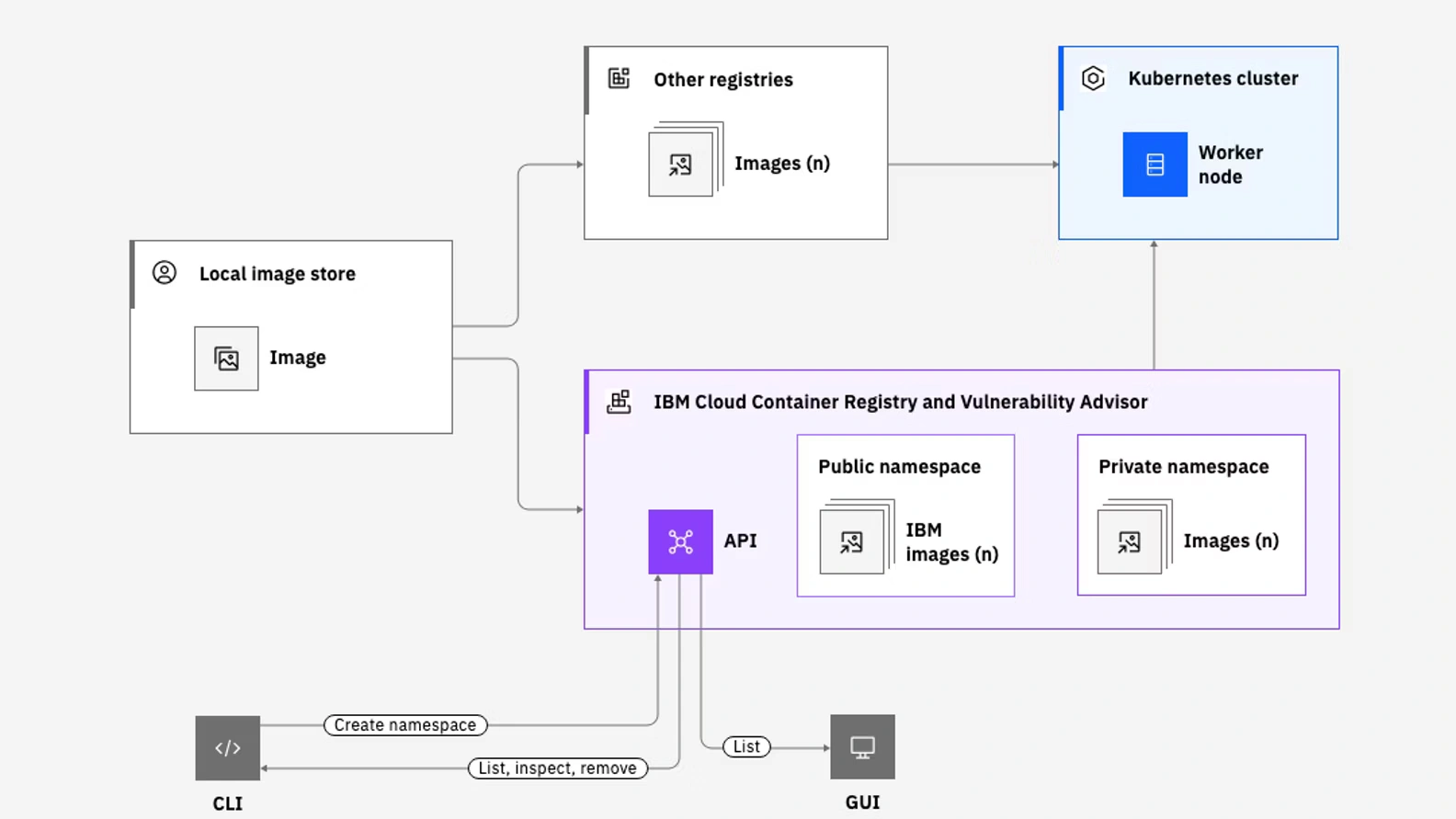Viewport: 1456px width, 819px height.
Task: Select the Private namespace heading
Action: (1183, 467)
